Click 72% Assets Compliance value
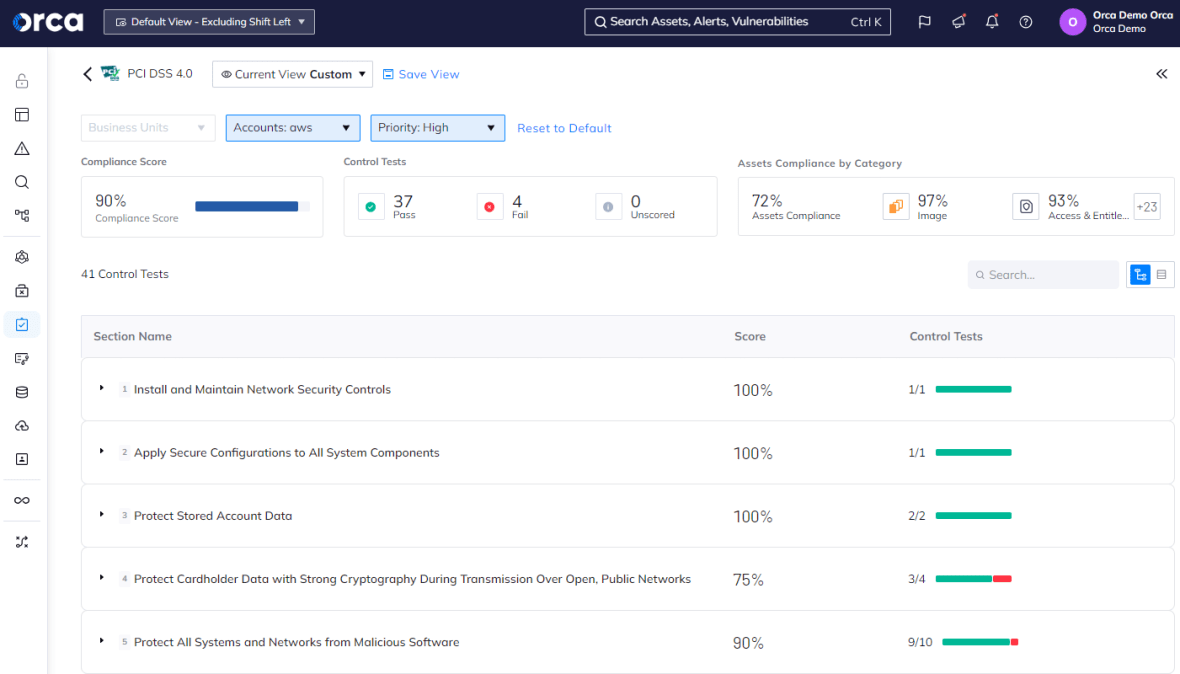The image size is (1180, 674). point(767,201)
